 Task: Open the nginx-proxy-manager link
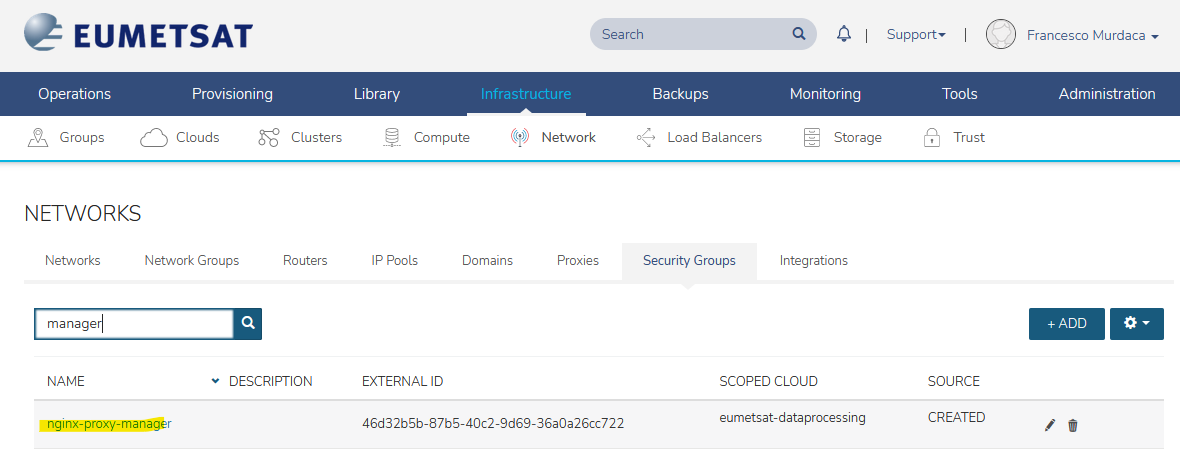click(x=109, y=423)
